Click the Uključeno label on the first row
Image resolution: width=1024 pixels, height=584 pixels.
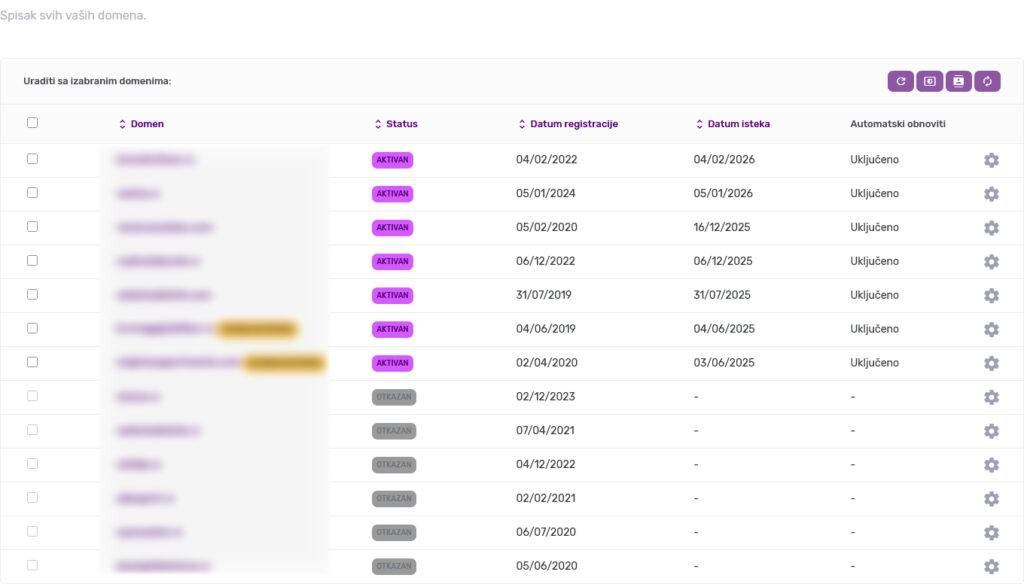(x=873, y=159)
